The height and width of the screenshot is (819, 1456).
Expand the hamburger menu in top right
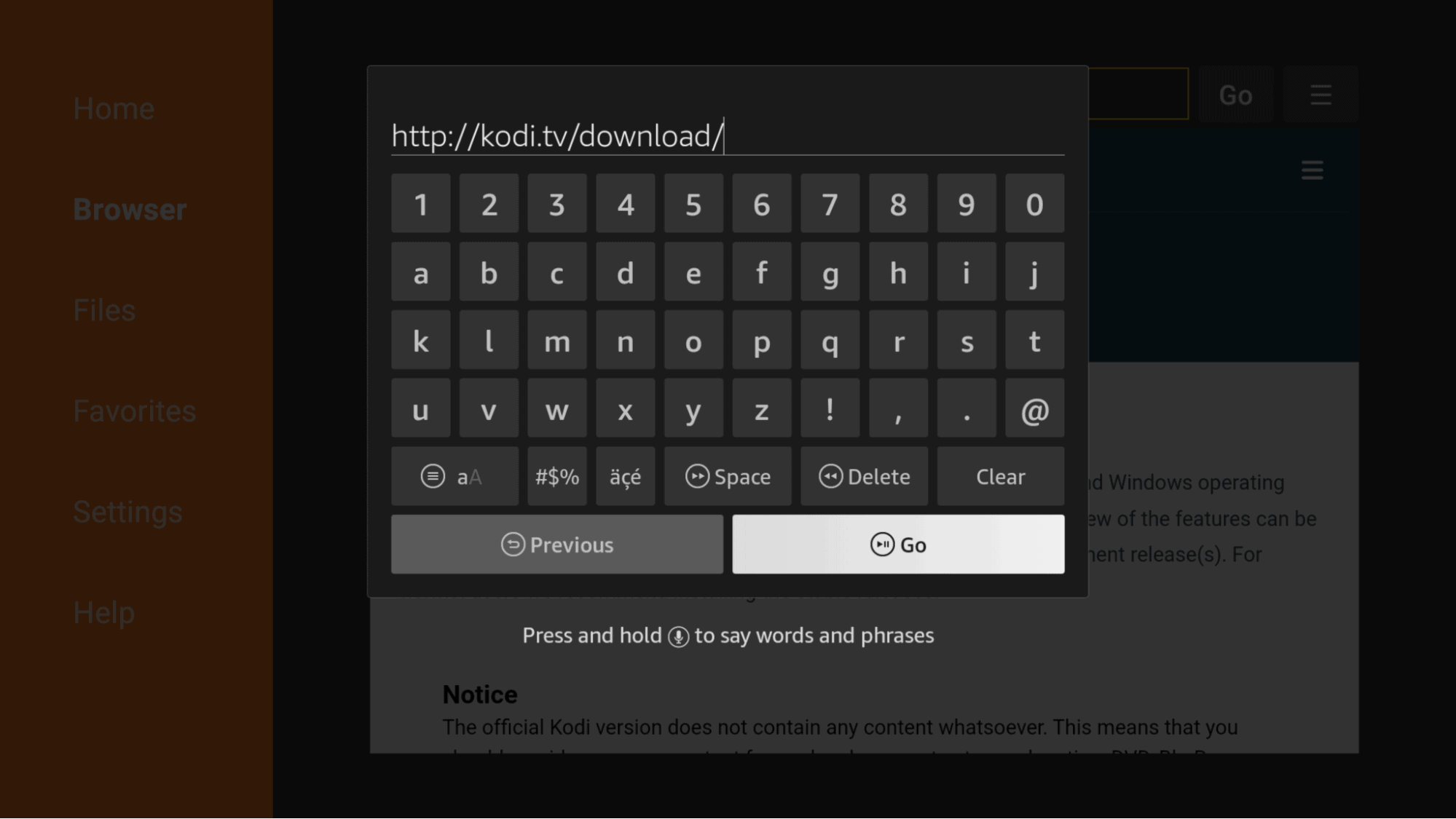1321,93
